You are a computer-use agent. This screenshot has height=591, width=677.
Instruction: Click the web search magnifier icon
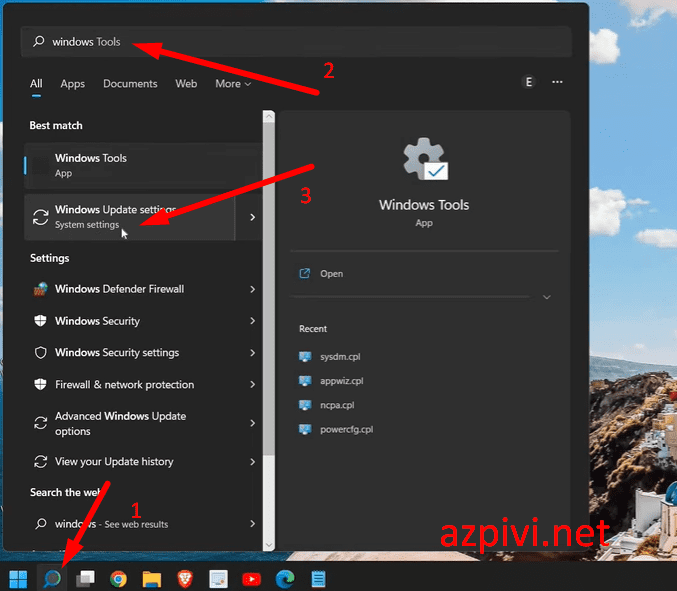41,524
